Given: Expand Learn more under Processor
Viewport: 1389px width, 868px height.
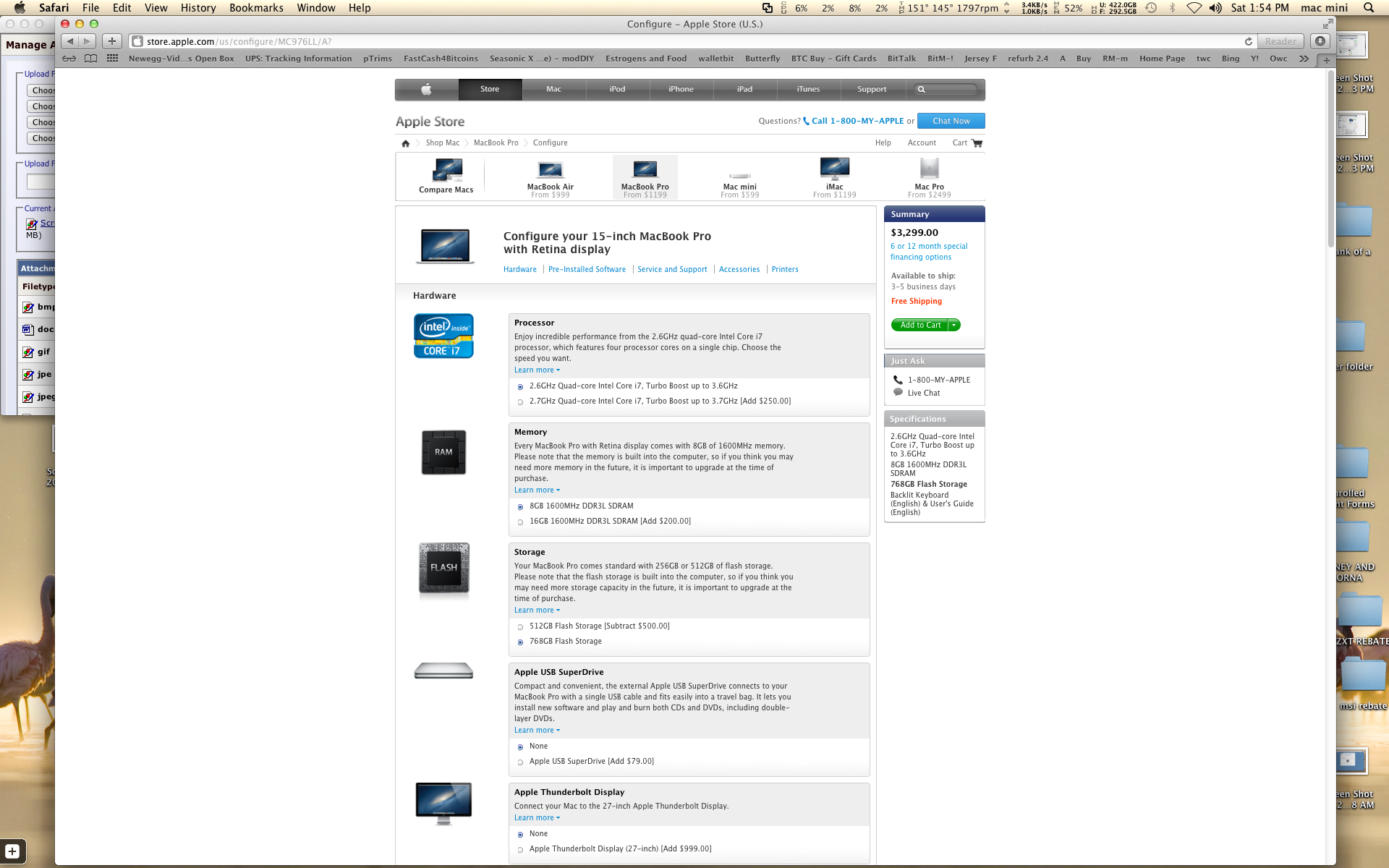Looking at the screenshot, I should pyautogui.click(x=537, y=370).
